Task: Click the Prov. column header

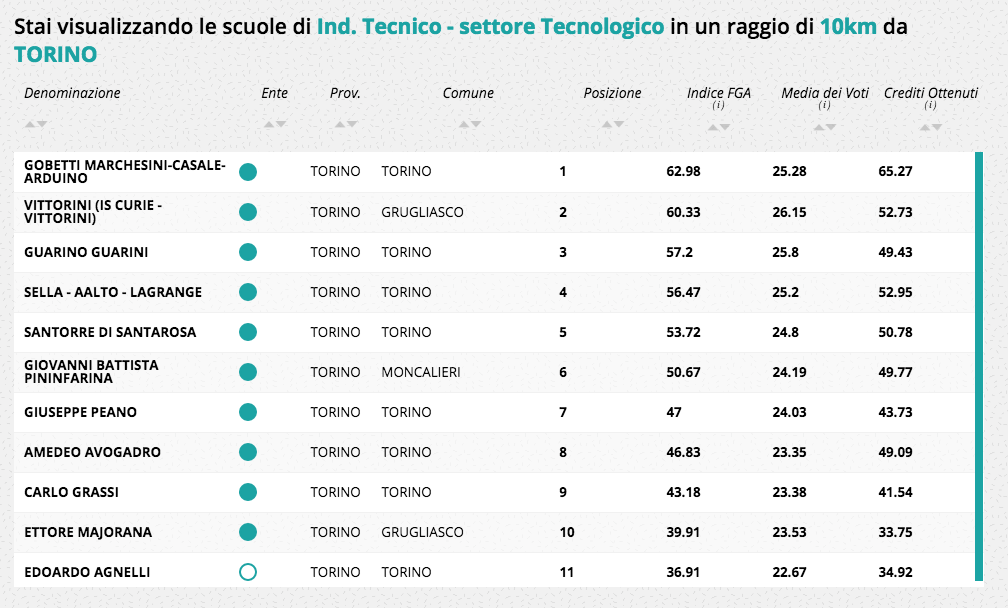Action: click(345, 93)
